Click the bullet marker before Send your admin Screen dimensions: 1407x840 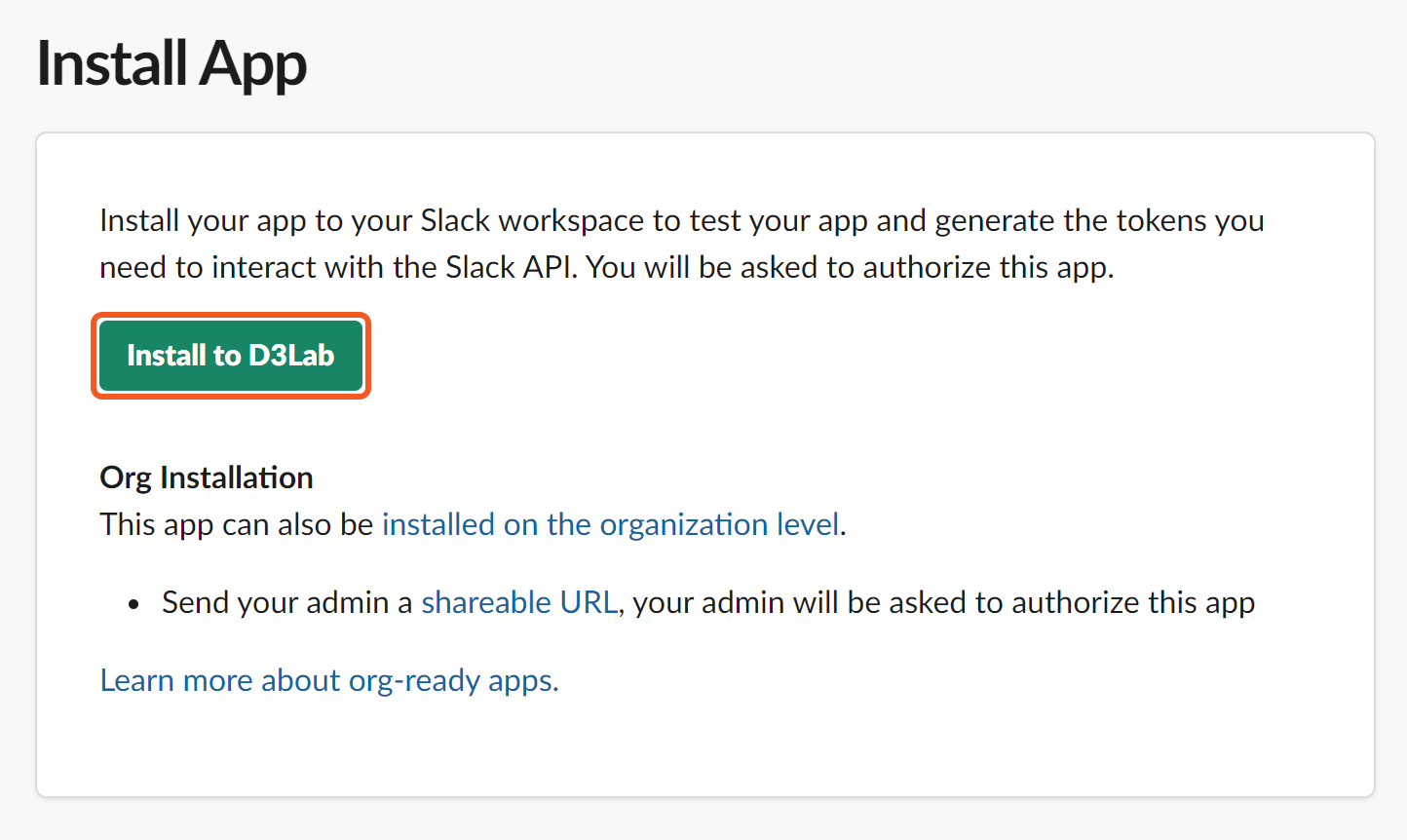tap(134, 605)
